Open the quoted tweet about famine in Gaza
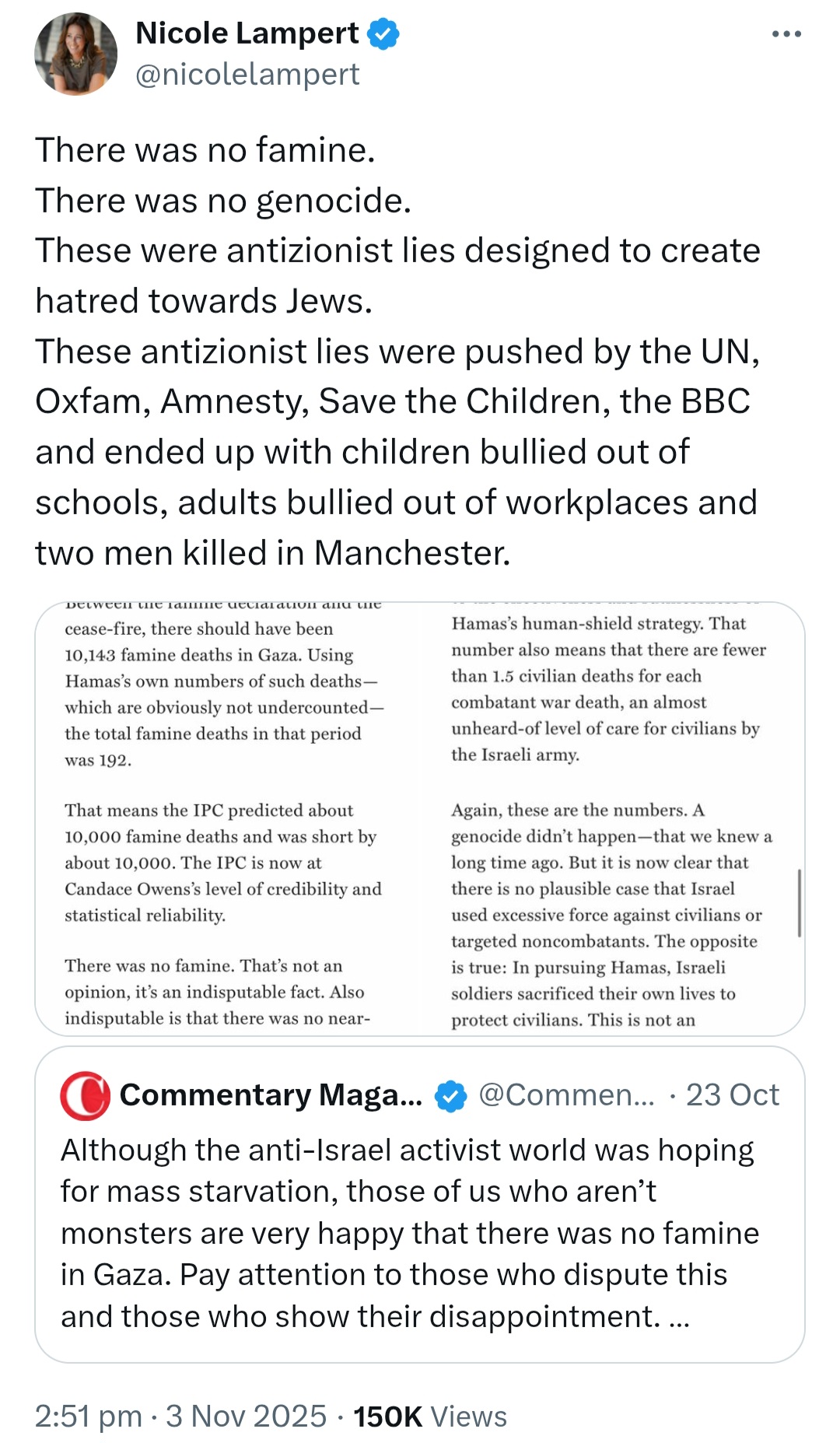 (x=420, y=1204)
